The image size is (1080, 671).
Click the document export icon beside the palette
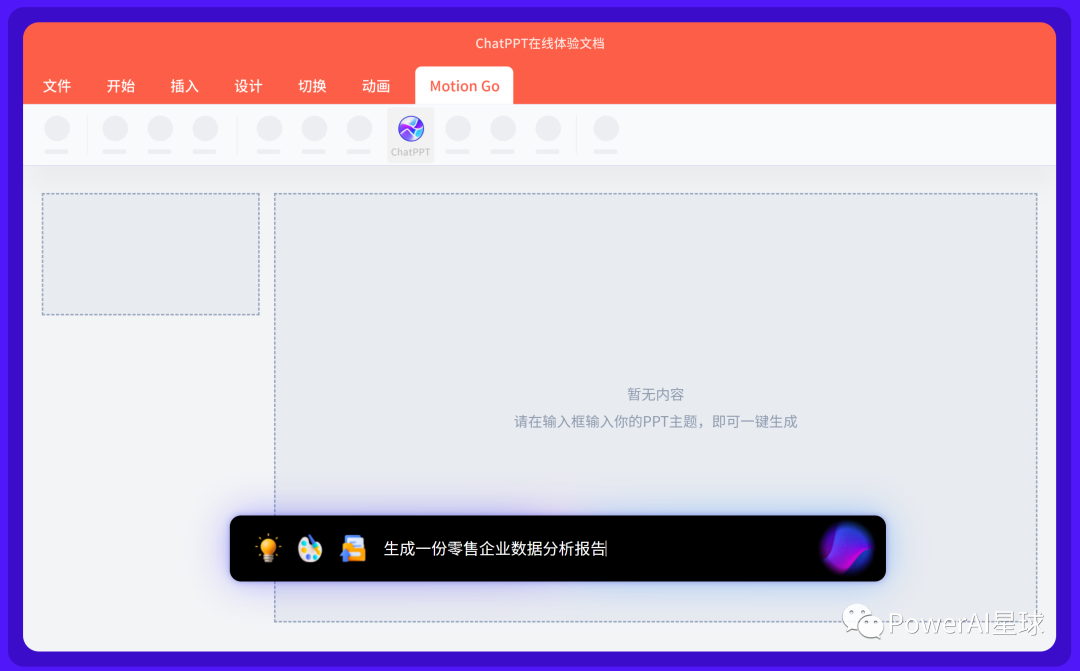point(353,548)
